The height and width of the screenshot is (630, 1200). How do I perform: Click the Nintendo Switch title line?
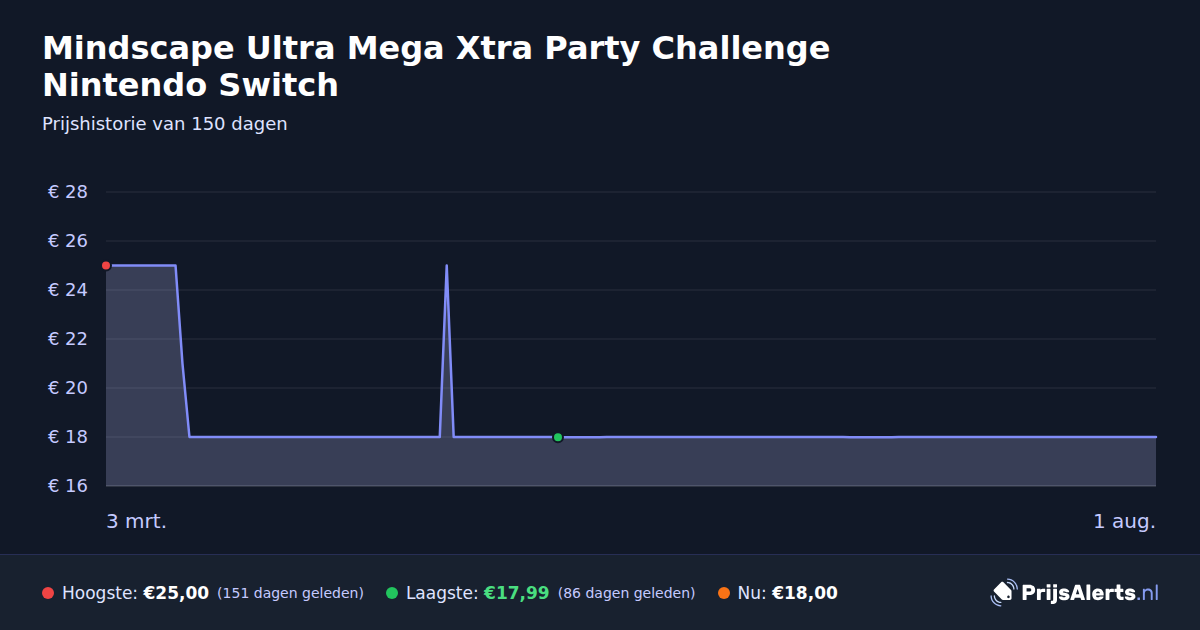pyautogui.click(x=191, y=86)
